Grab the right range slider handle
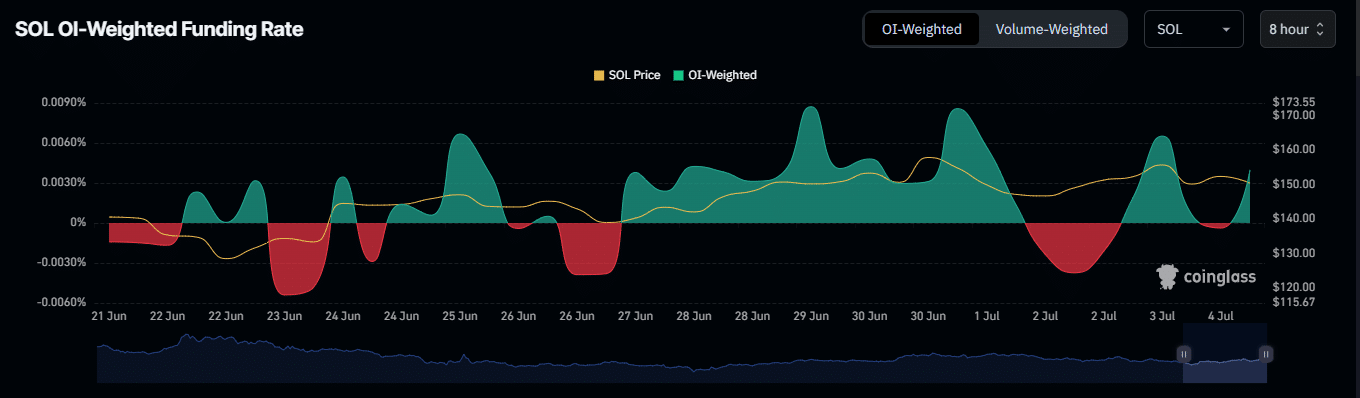This screenshot has width=1360, height=398. (x=1266, y=353)
